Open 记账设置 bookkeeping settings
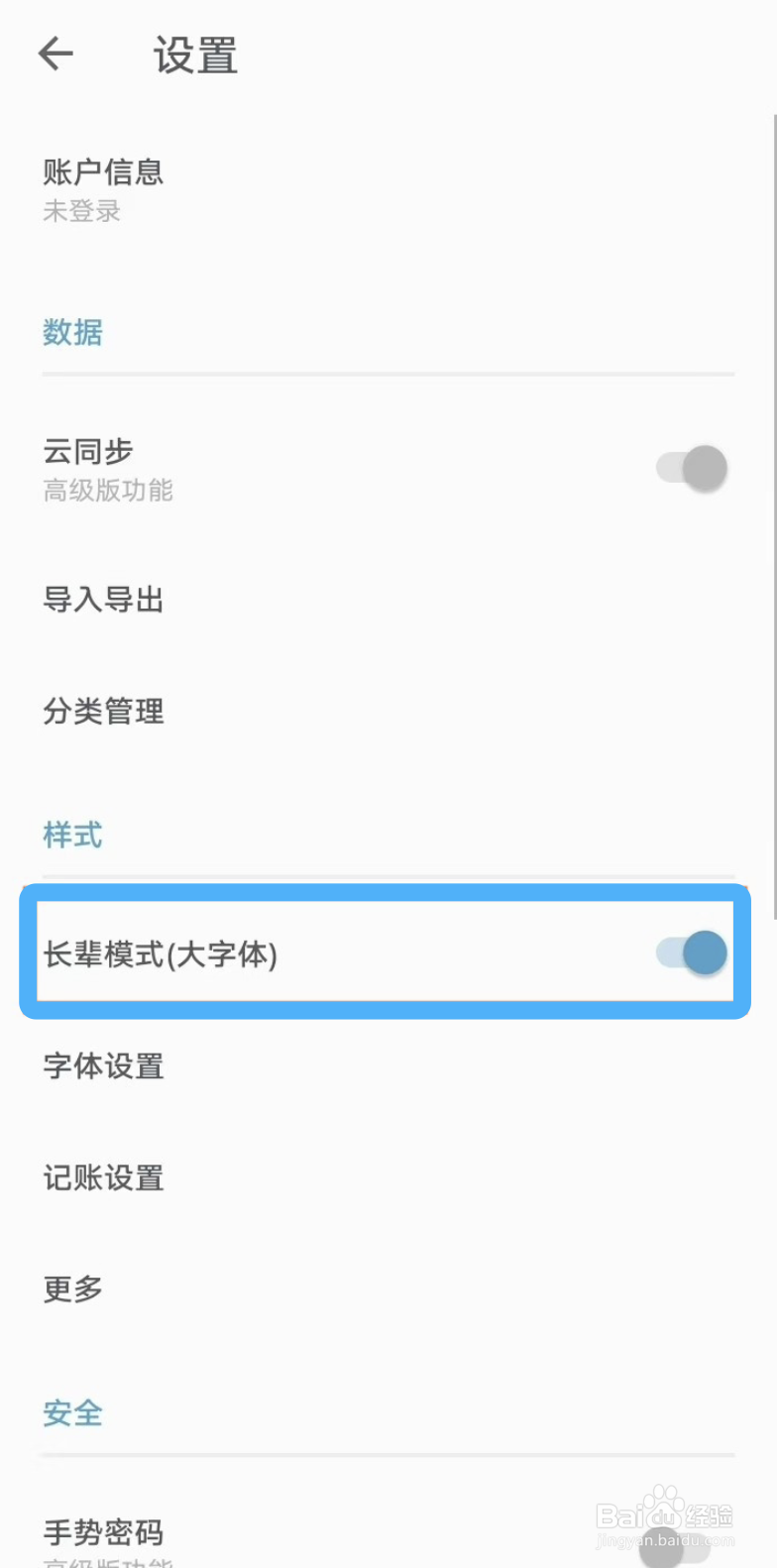Image resolution: width=777 pixels, height=1568 pixels. point(103,1178)
